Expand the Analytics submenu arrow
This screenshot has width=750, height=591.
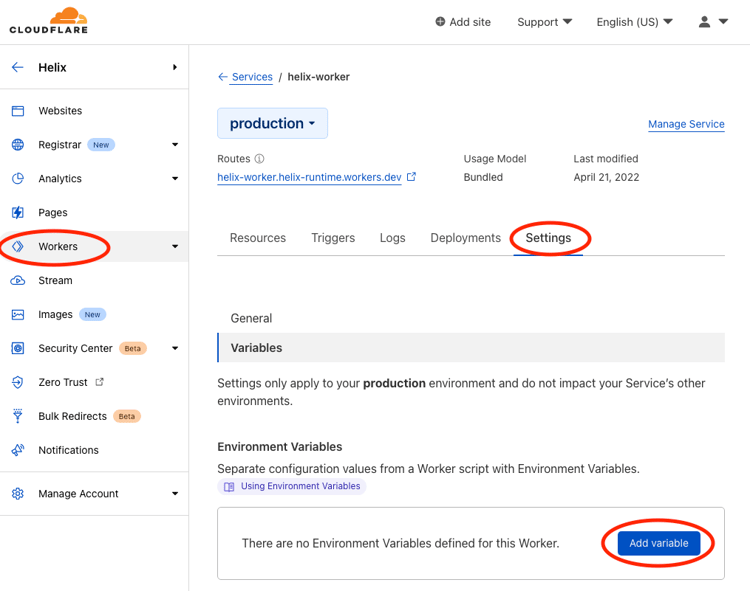[x=175, y=178]
